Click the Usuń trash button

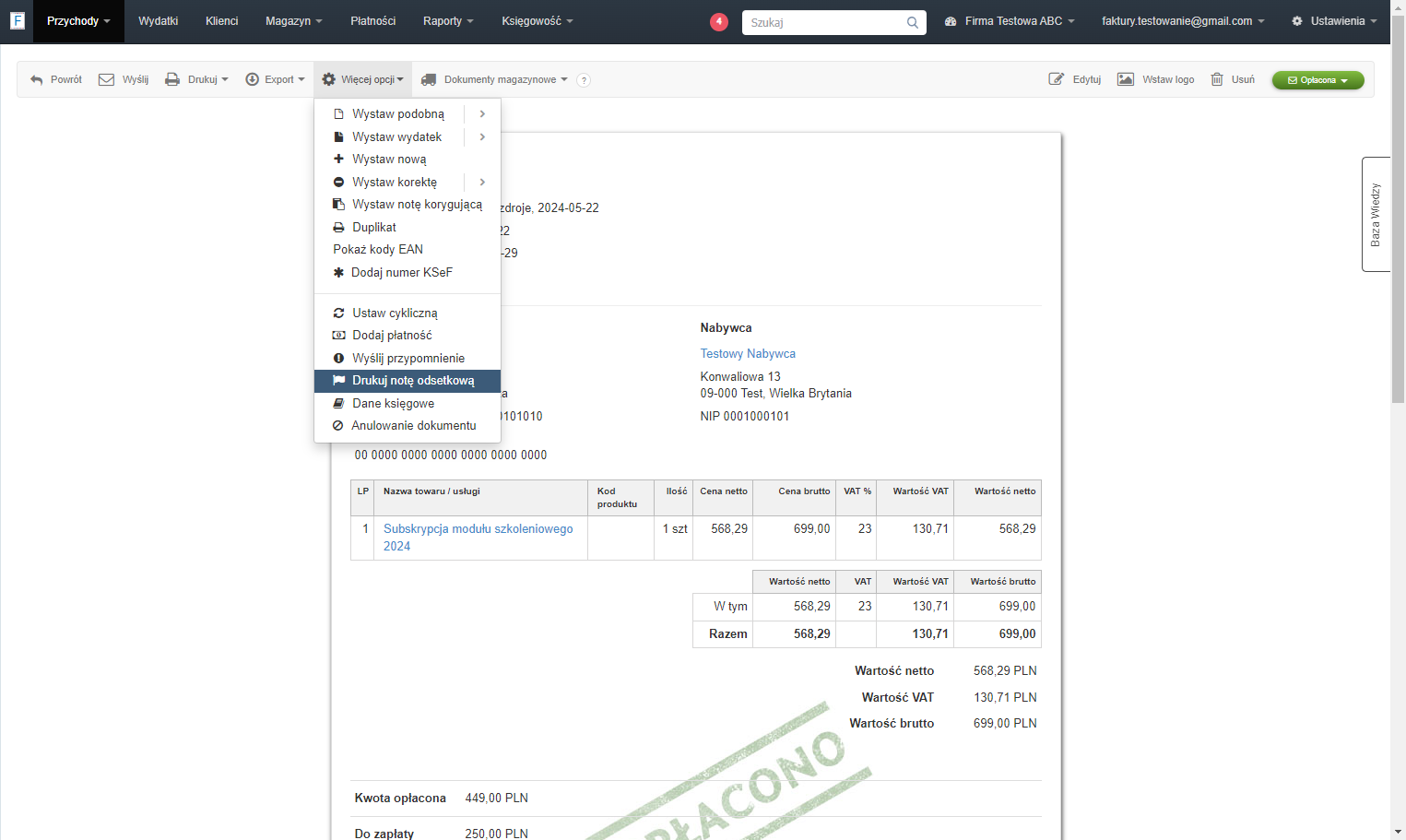pyautogui.click(x=1233, y=79)
